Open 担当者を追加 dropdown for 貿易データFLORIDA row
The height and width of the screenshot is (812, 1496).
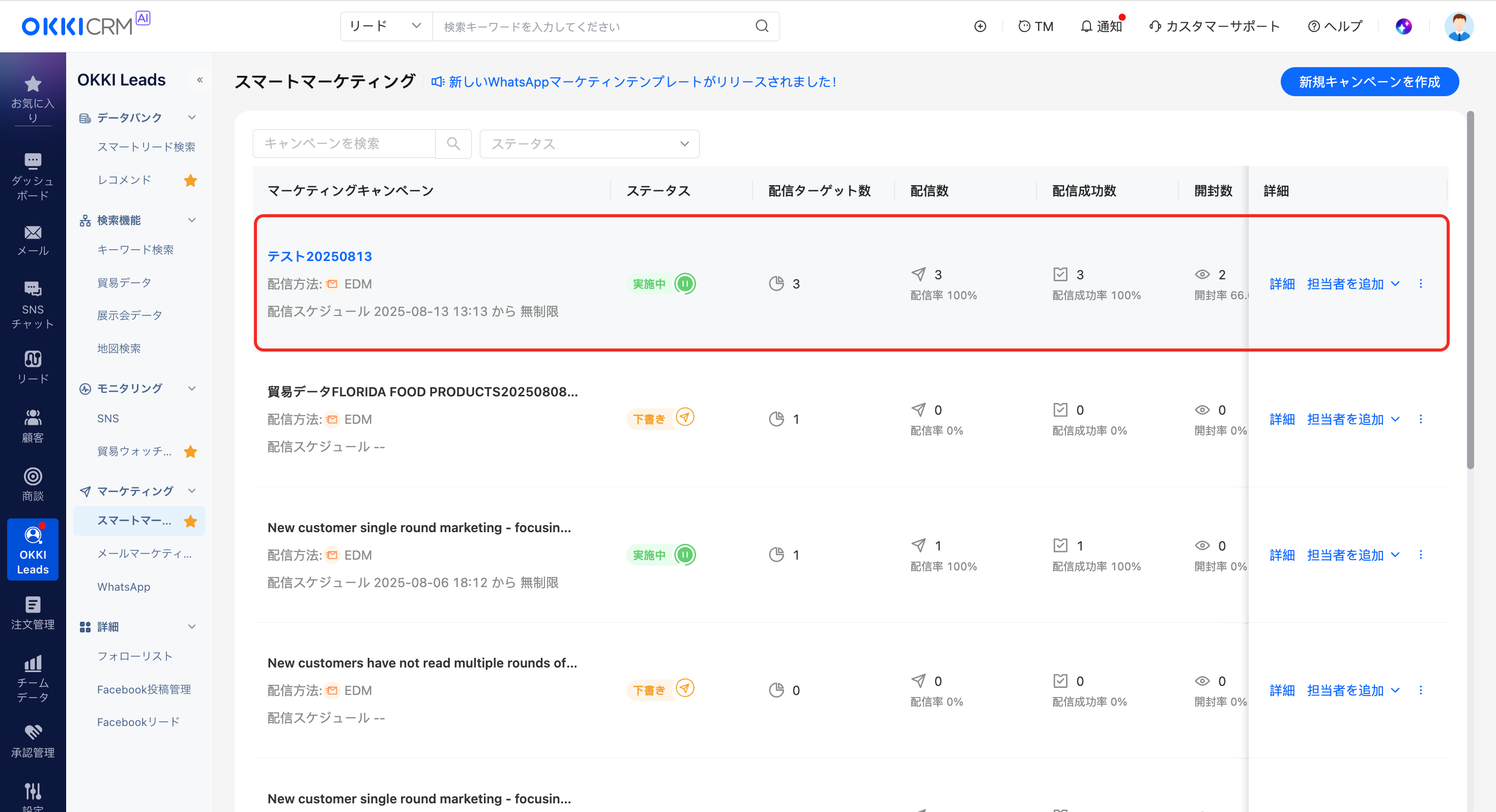1354,419
